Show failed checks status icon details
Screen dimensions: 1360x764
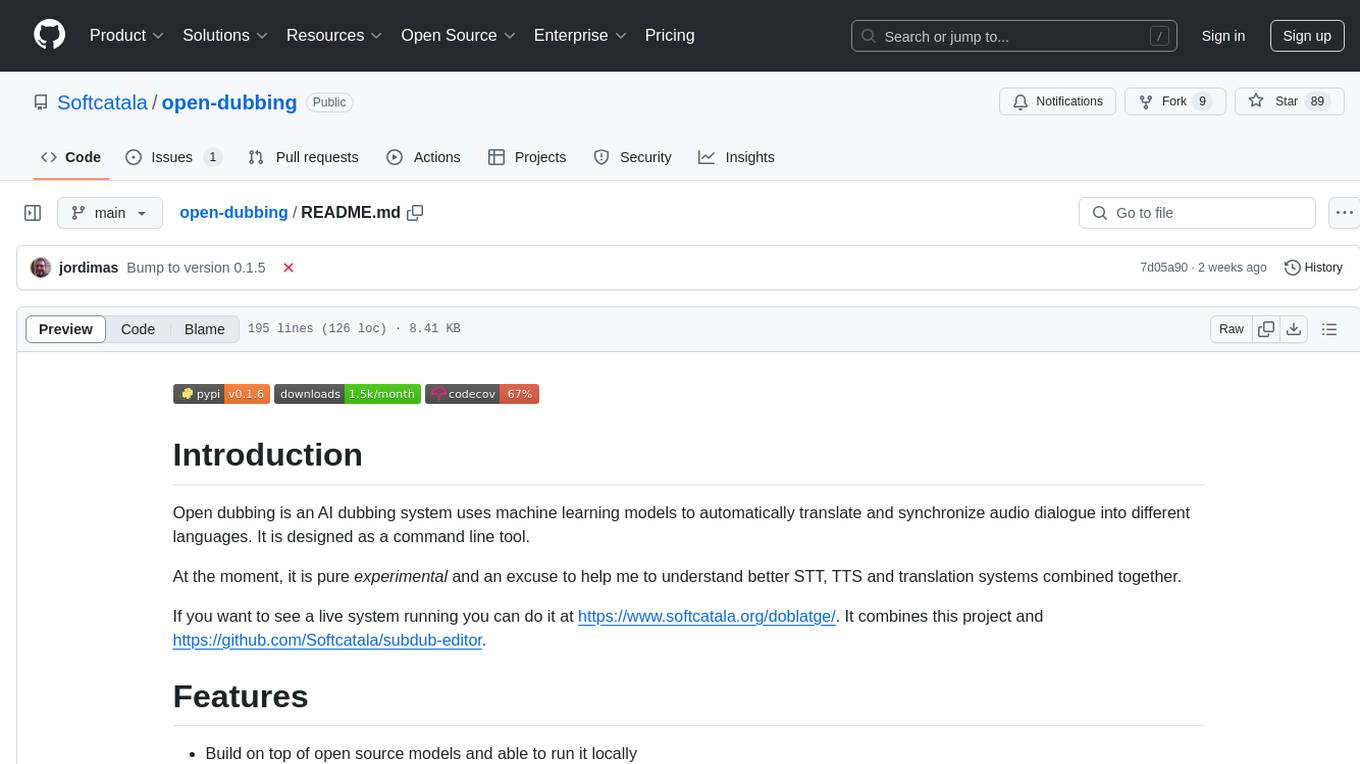pyautogui.click(x=288, y=268)
